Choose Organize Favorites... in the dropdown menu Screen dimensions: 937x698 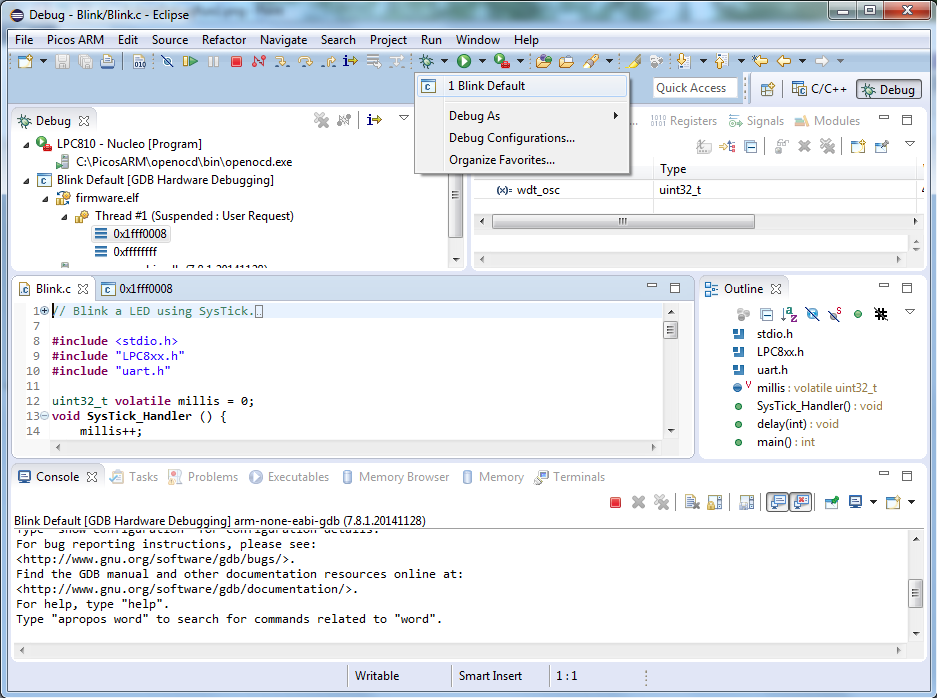523,160
